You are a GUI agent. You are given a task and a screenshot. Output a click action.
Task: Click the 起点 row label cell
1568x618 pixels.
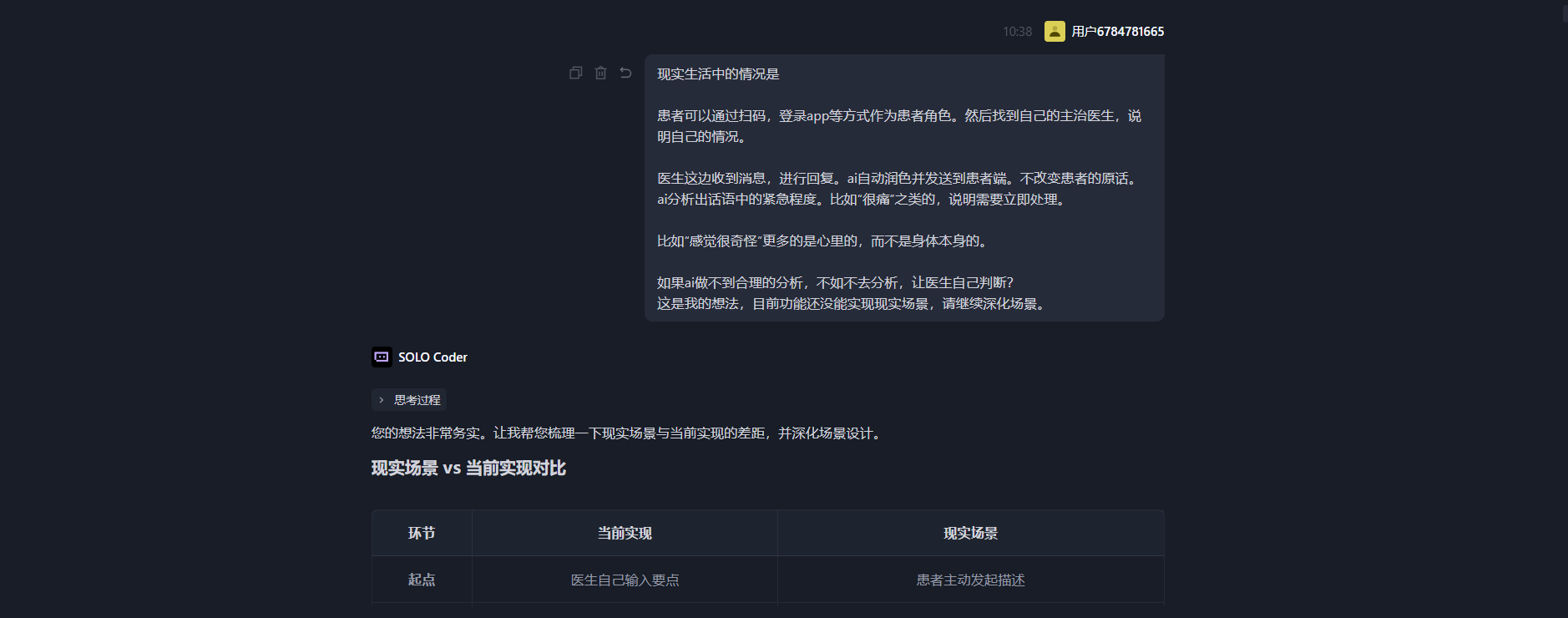(x=422, y=580)
